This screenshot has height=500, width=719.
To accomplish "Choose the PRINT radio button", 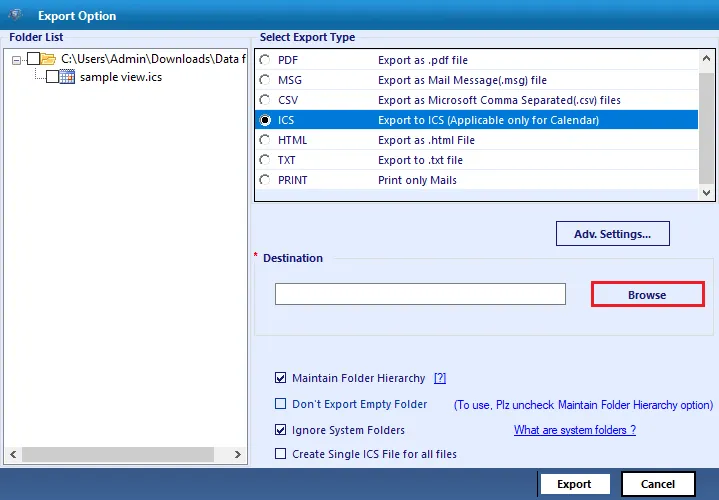I will 265,180.
